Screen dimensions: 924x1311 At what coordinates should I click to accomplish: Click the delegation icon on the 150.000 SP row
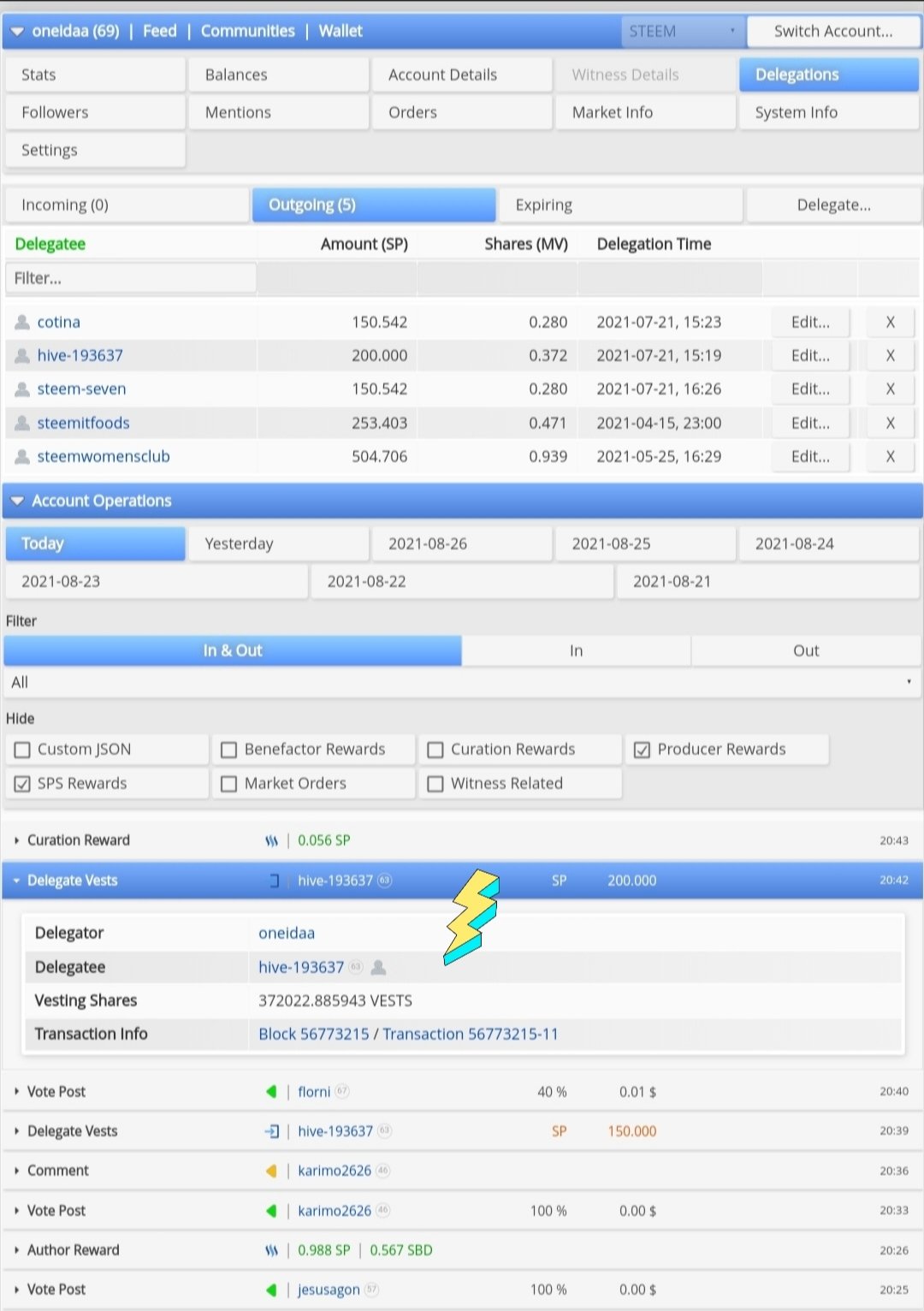pyautogui.click(x=272, y=1131)
